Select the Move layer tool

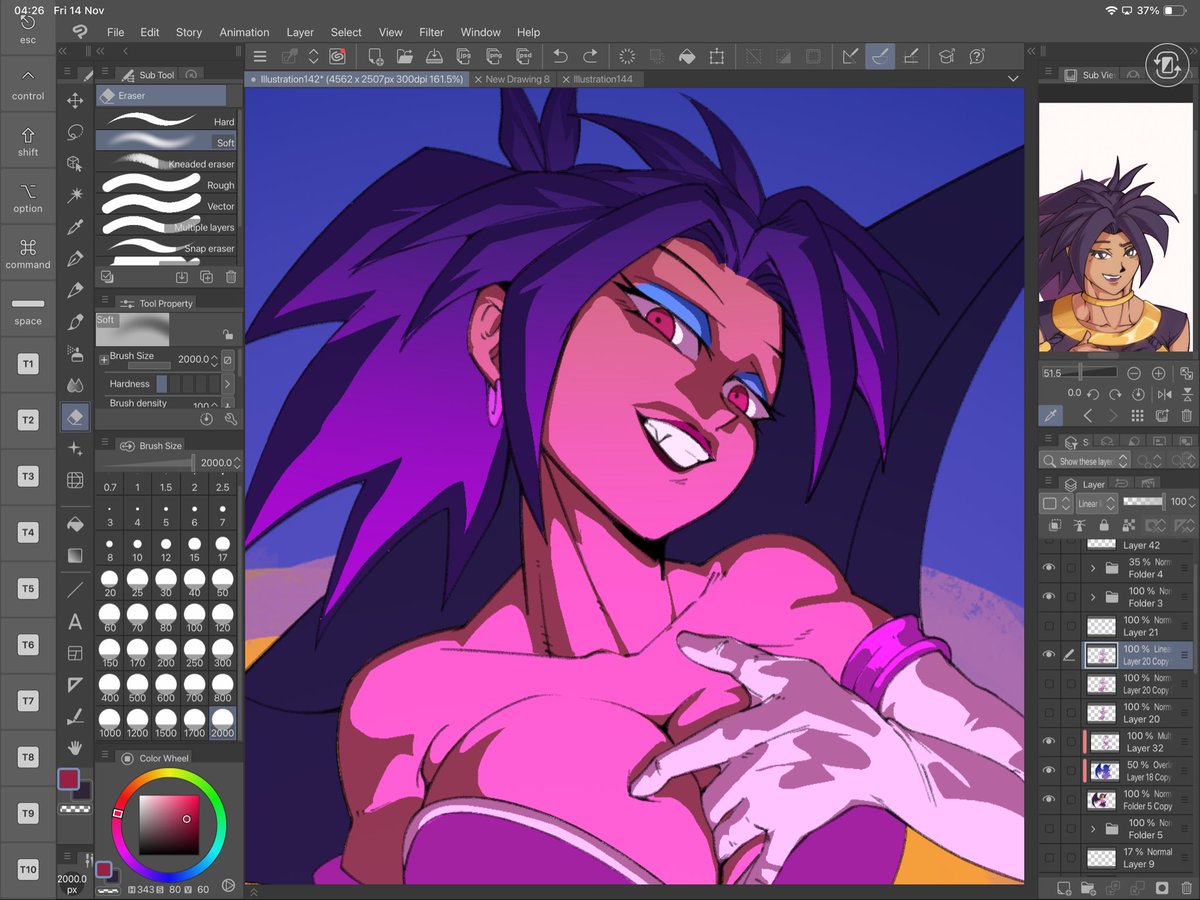(x=75, y=100)
